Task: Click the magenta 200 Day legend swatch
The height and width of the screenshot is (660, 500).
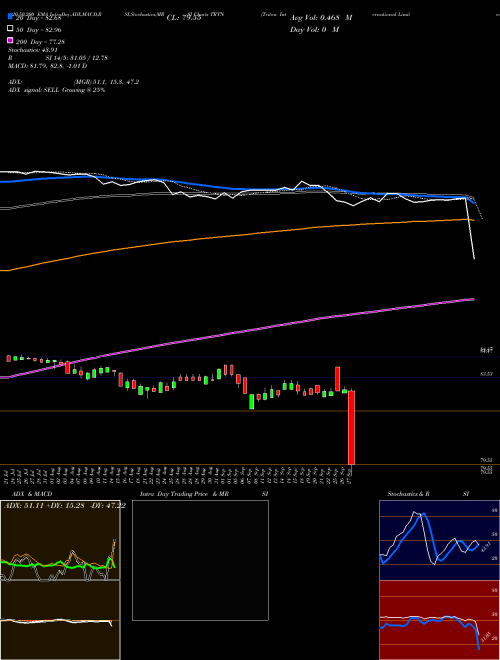Action: 10,41
